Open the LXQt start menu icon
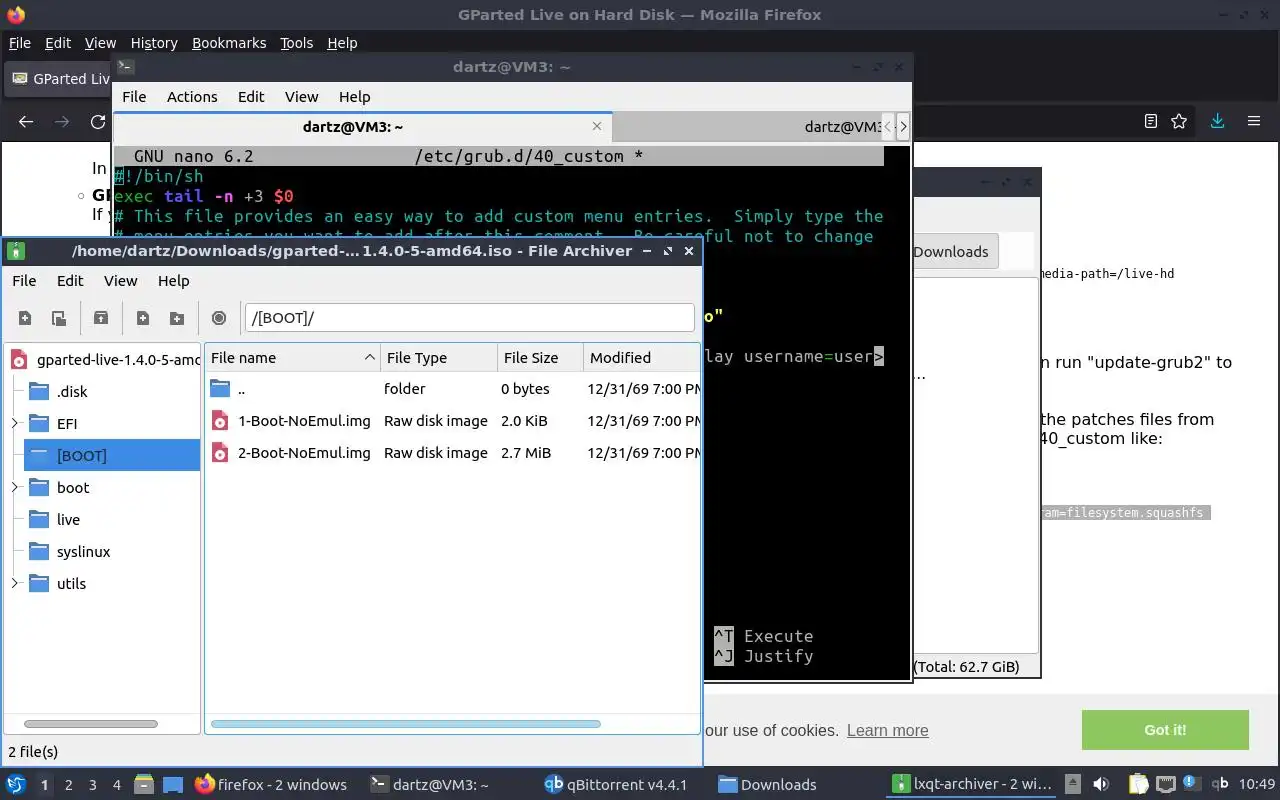1280x800 pixels. [16, 784]
